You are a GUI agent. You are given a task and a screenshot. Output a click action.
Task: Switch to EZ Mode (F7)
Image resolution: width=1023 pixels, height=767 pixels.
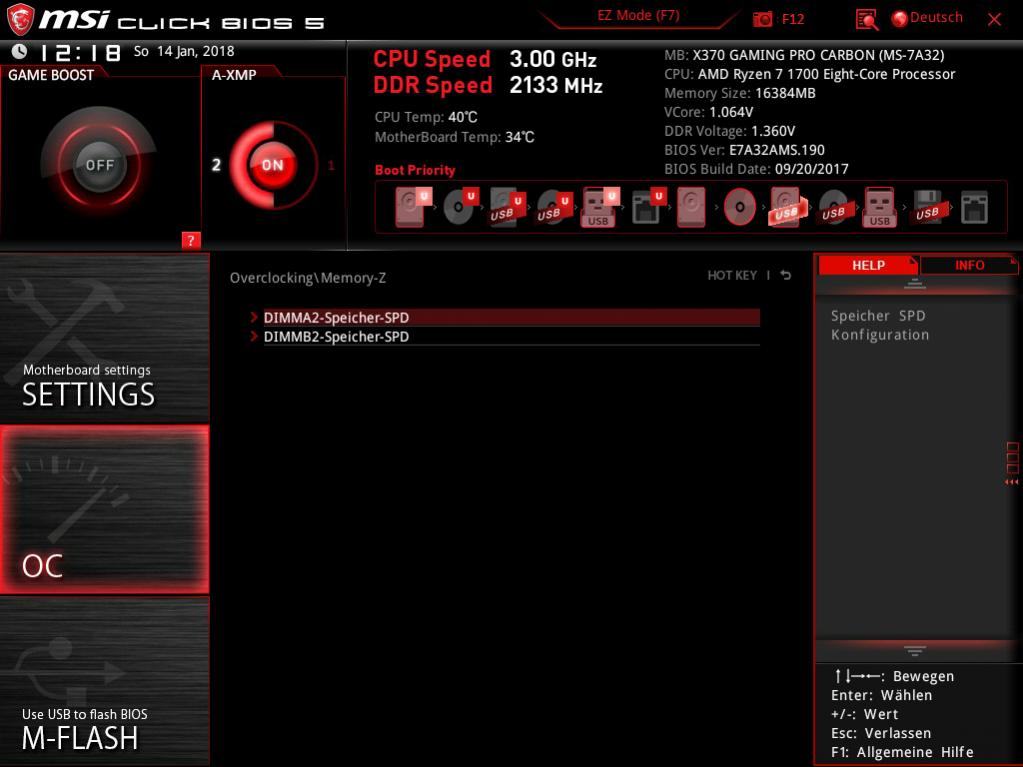(638, 16)
